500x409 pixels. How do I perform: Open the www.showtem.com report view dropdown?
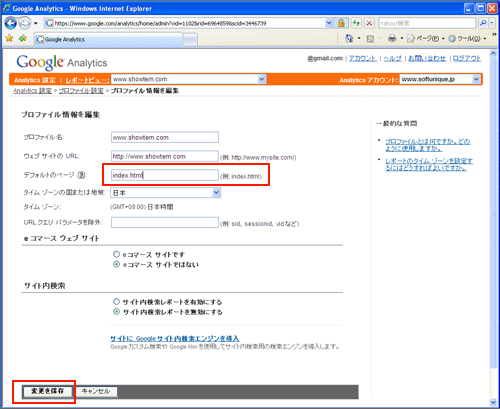pyautogui.click(x=188, y=79)
